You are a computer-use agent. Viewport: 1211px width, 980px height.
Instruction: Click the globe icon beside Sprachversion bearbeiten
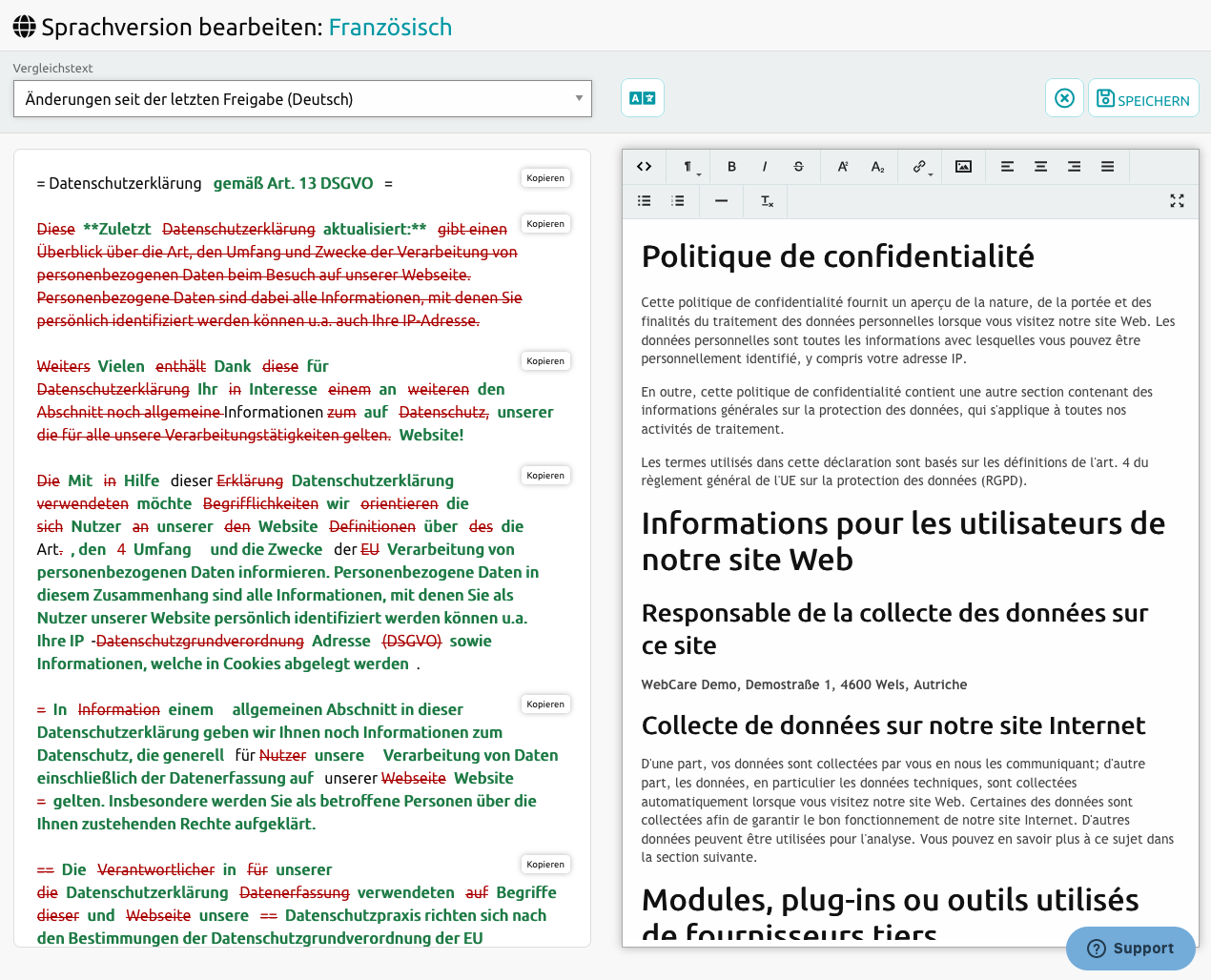25,27
